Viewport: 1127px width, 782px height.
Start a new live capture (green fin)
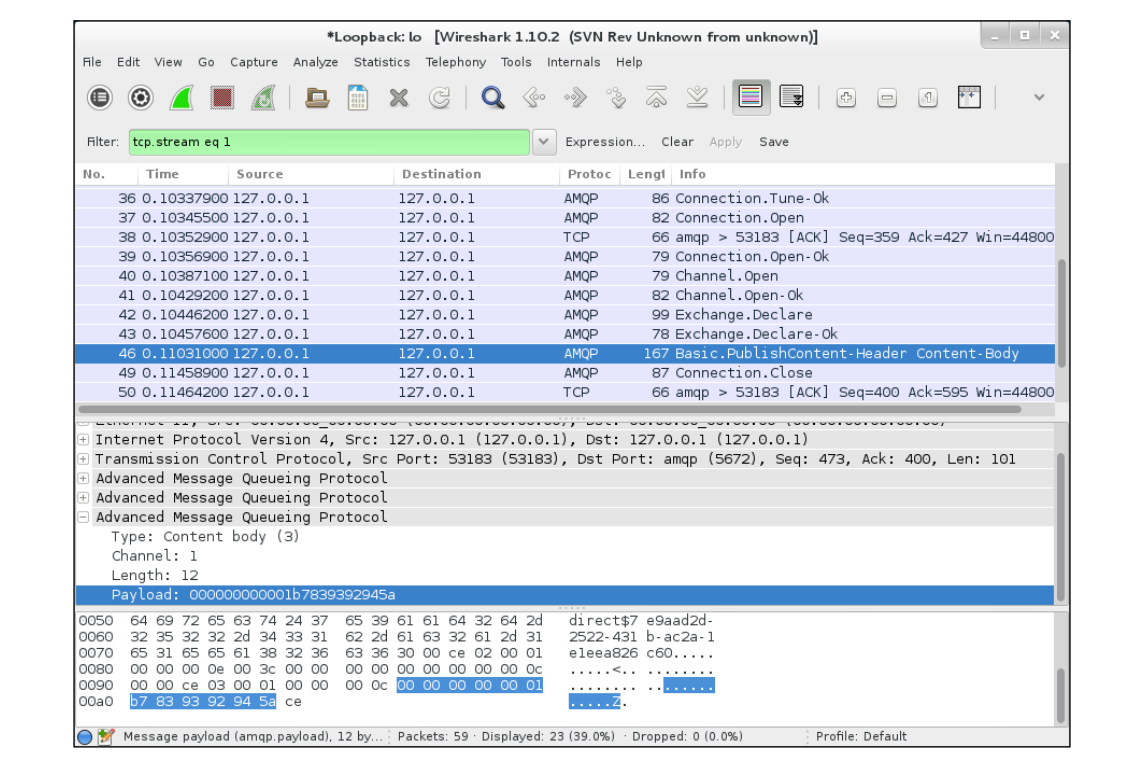coord(182,97)
